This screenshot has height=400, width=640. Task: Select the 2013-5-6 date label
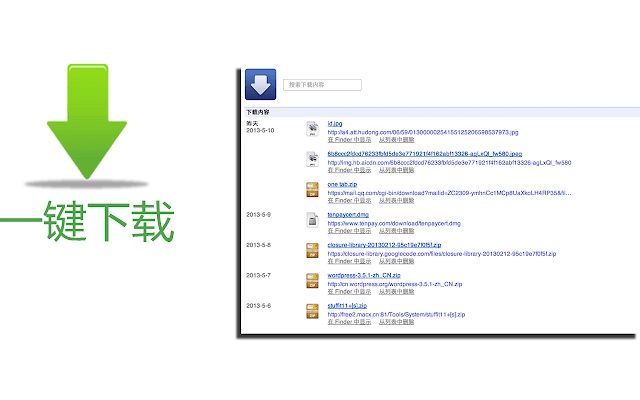(258, 306)
